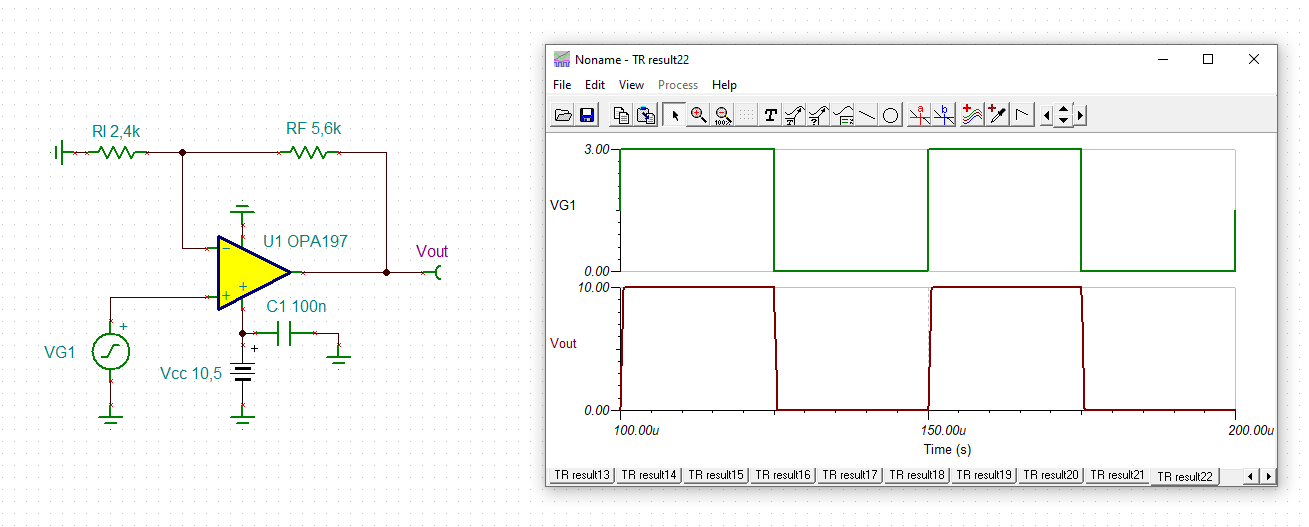
Task: Click the Zoom 100% magnifier icon
Action: [x=722, y=115]
